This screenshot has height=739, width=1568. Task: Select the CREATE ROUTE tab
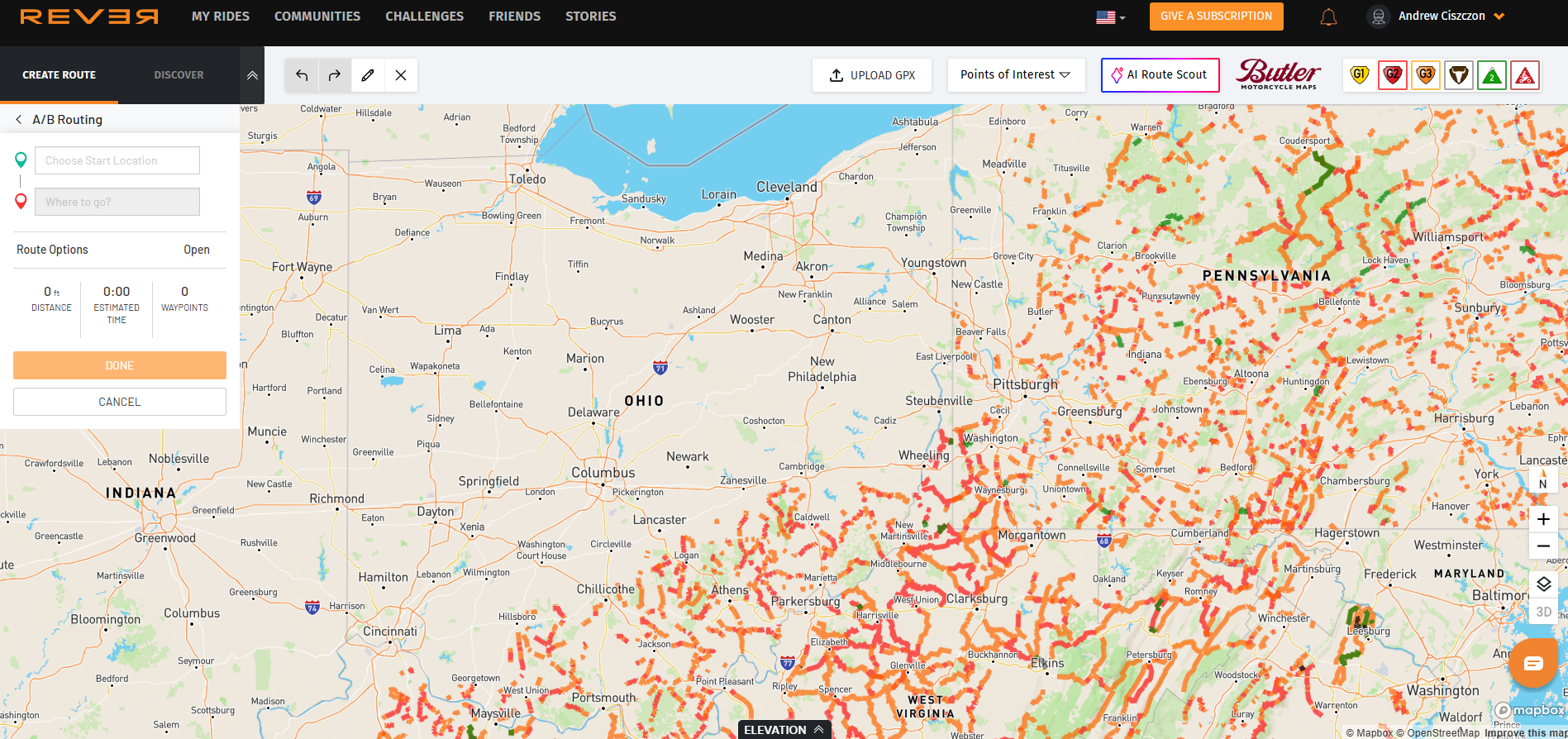(60, 75)
